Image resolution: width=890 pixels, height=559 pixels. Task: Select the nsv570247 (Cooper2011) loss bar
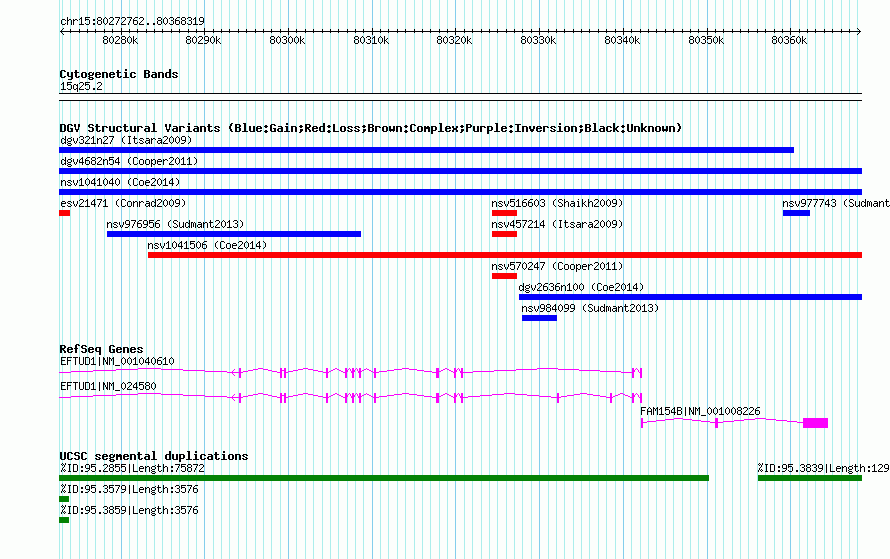(505, 276)
